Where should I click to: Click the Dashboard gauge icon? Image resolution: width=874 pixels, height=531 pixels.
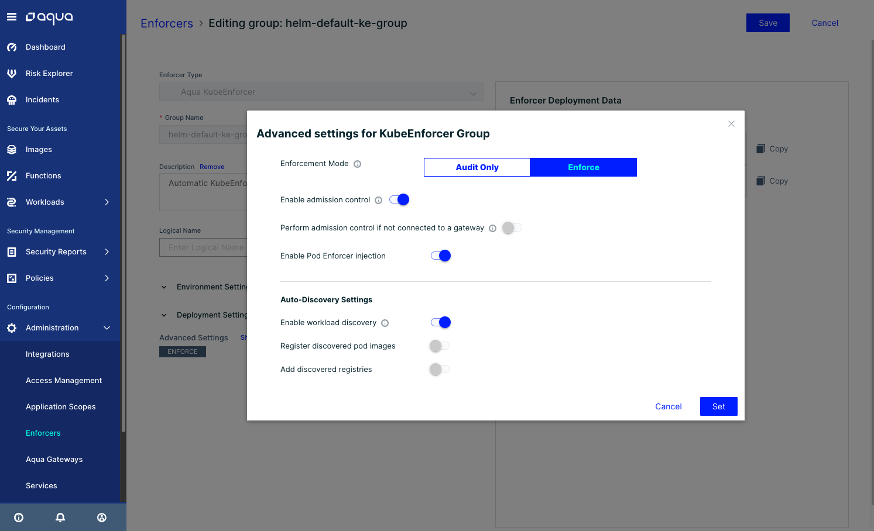pos(12,47)
